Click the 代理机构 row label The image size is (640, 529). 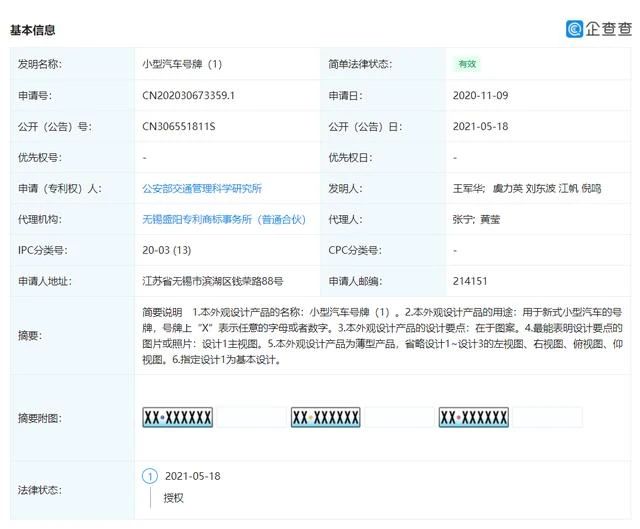(x=40, y=219)
